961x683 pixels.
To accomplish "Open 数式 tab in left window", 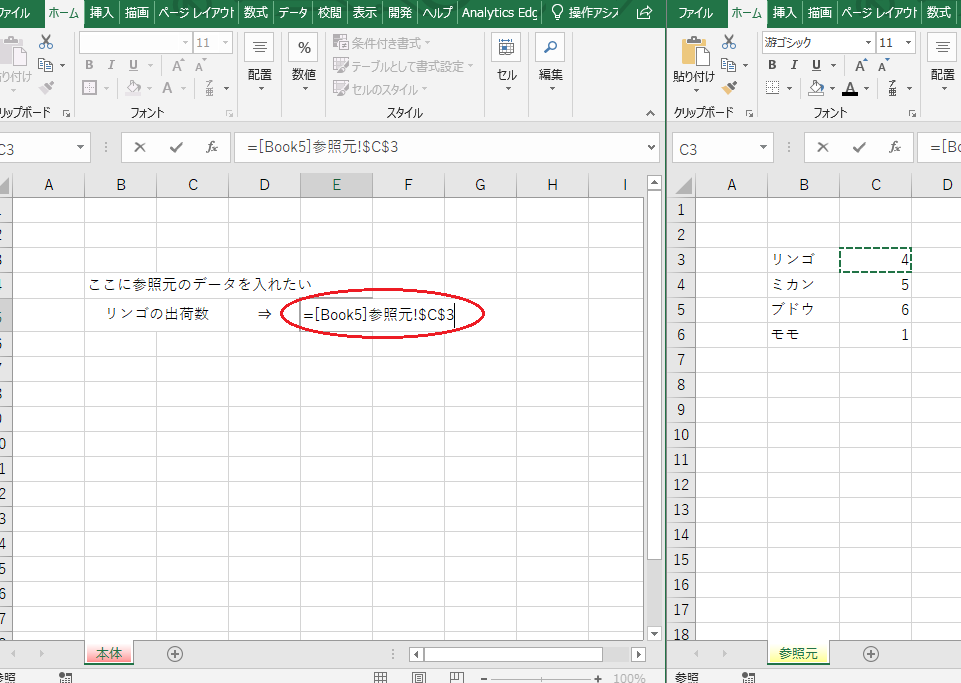I will 256,13.
